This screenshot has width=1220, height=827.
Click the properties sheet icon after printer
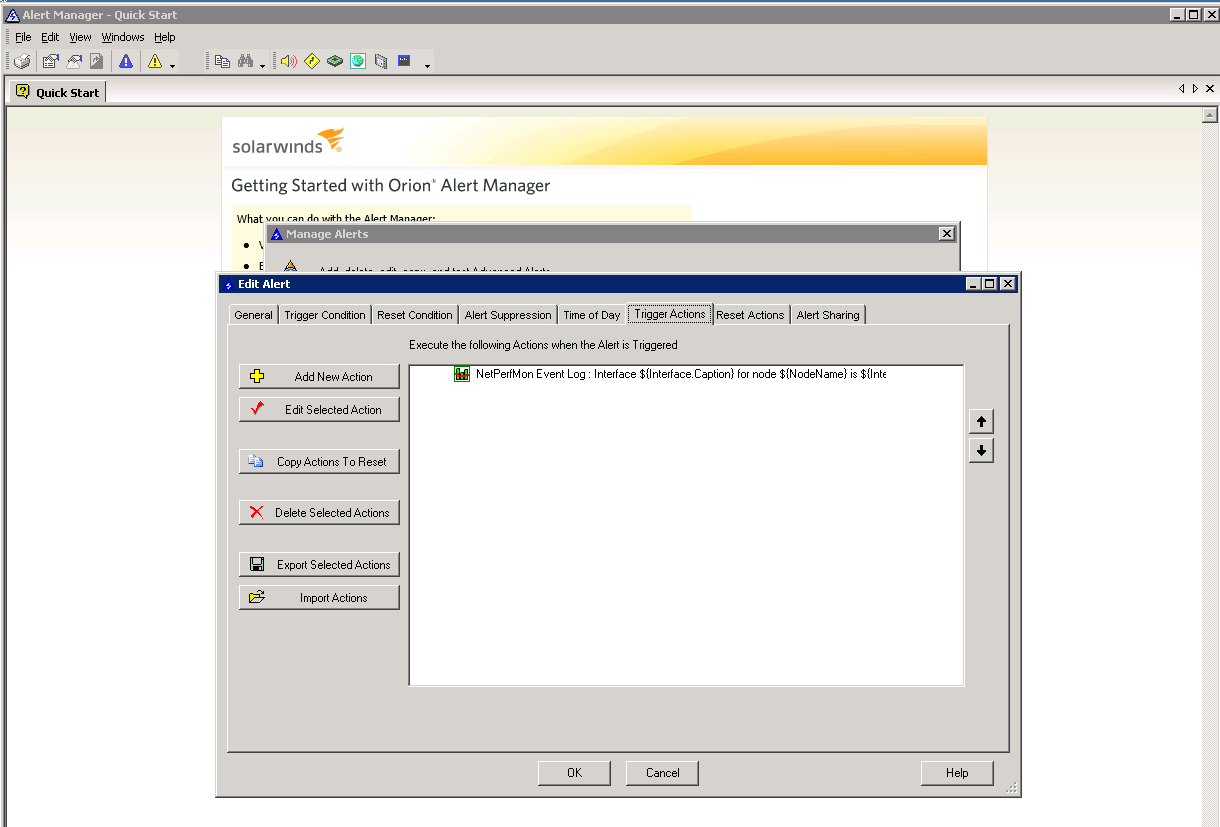(x=50, y=61)
